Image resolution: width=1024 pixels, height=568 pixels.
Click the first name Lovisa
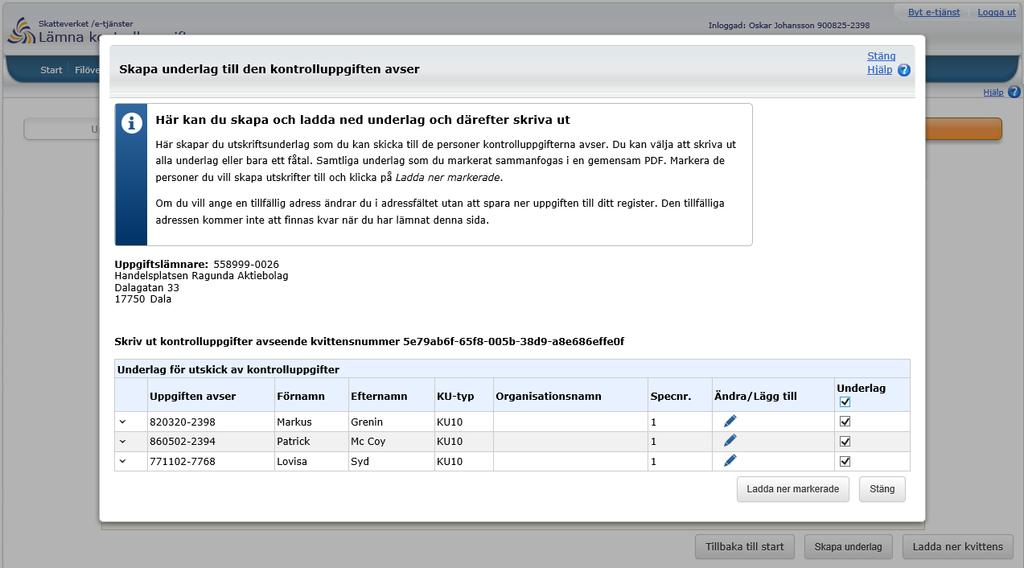[291, 461]
